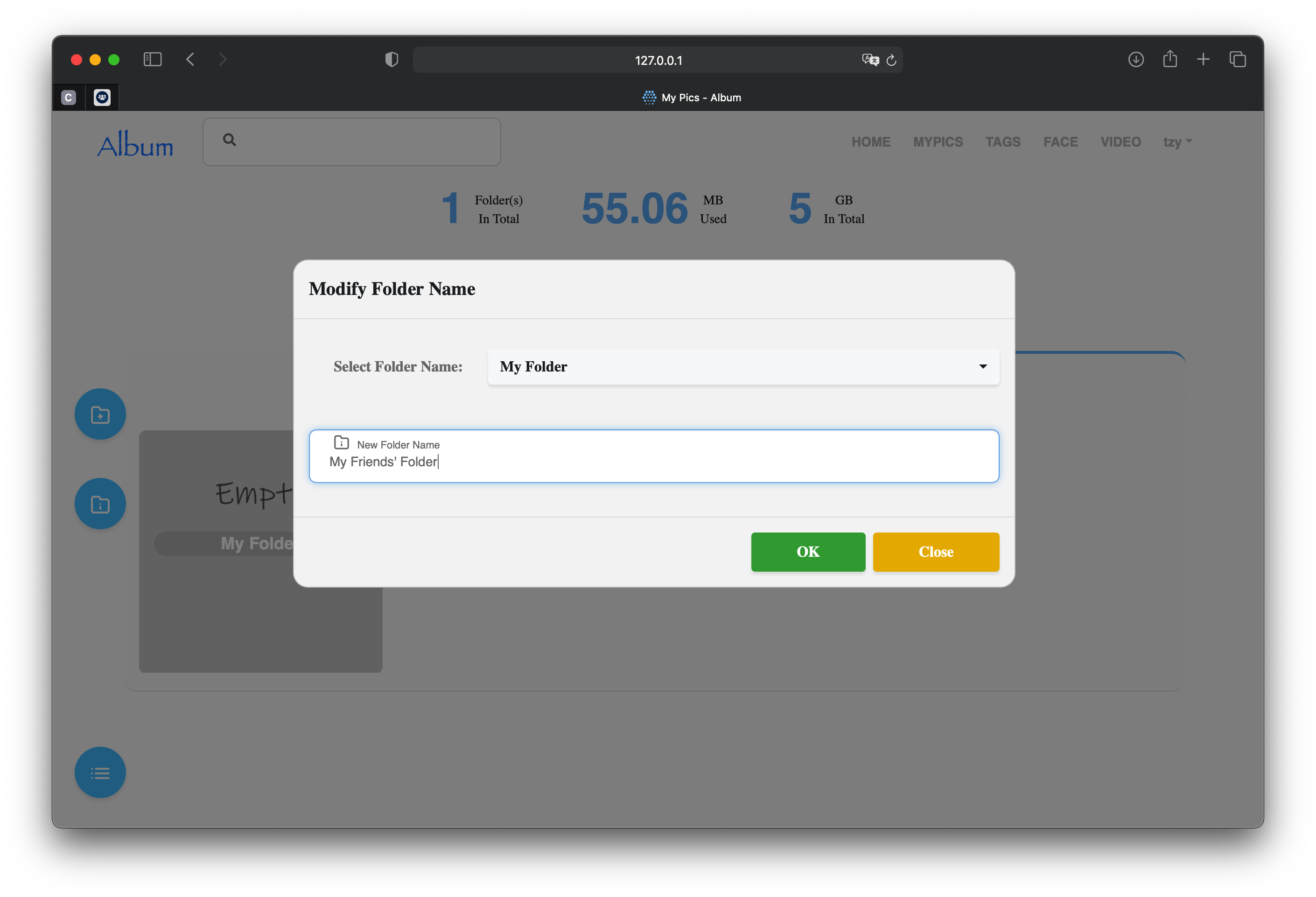
Task: Click the folder icon beside New Folder Name
Action: [342, 442]
